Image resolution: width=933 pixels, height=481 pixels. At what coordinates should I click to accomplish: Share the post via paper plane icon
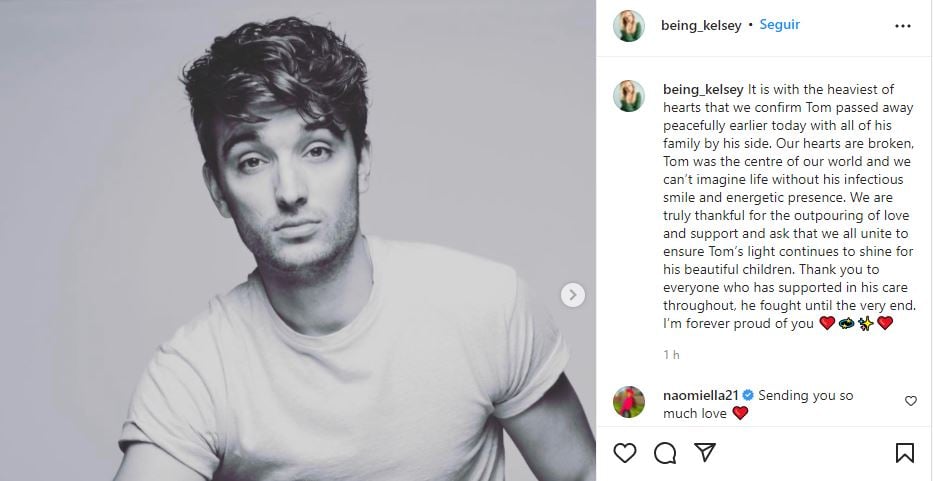704,453
